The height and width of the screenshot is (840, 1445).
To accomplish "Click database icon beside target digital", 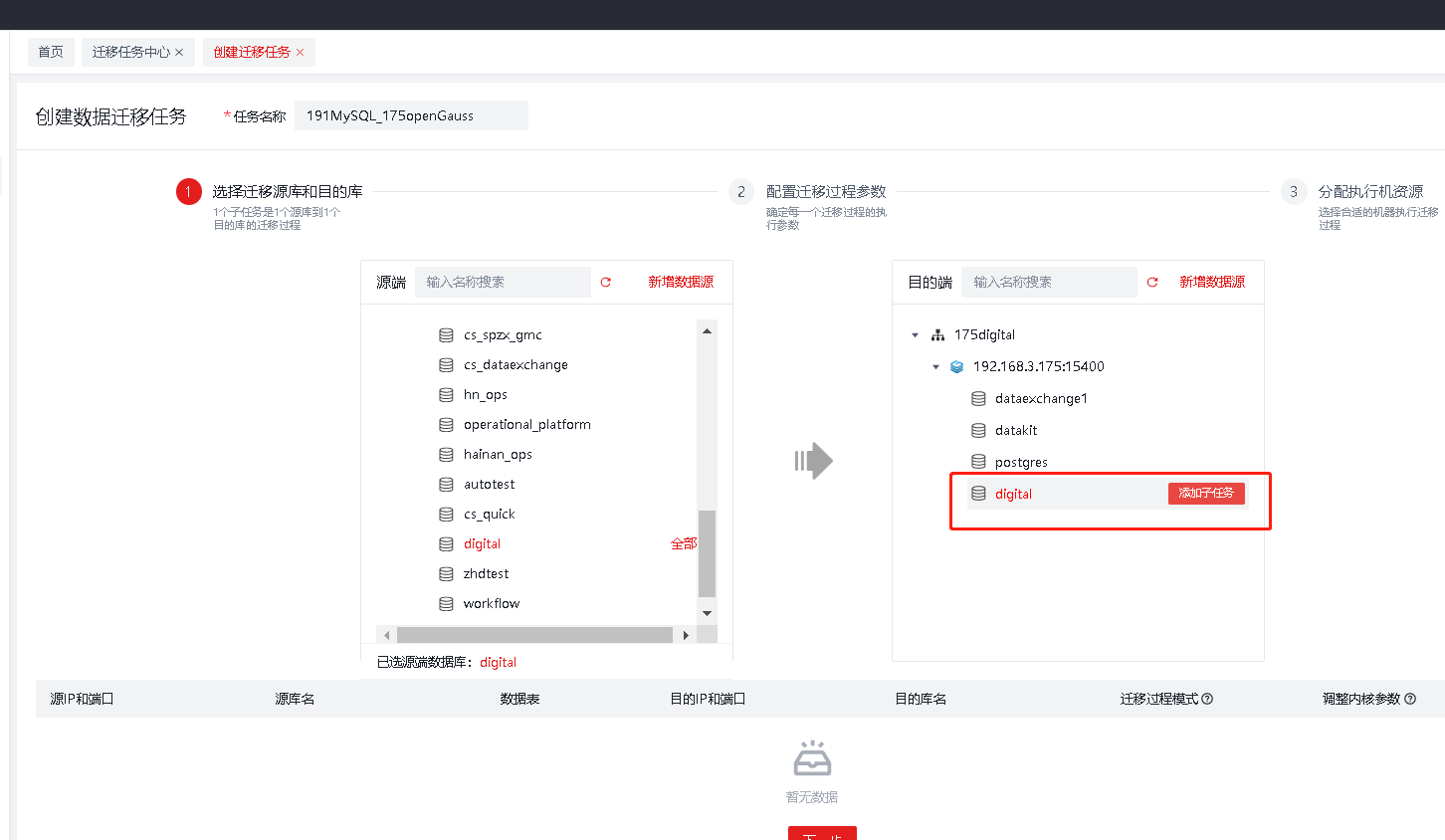I will click(978, 495).
